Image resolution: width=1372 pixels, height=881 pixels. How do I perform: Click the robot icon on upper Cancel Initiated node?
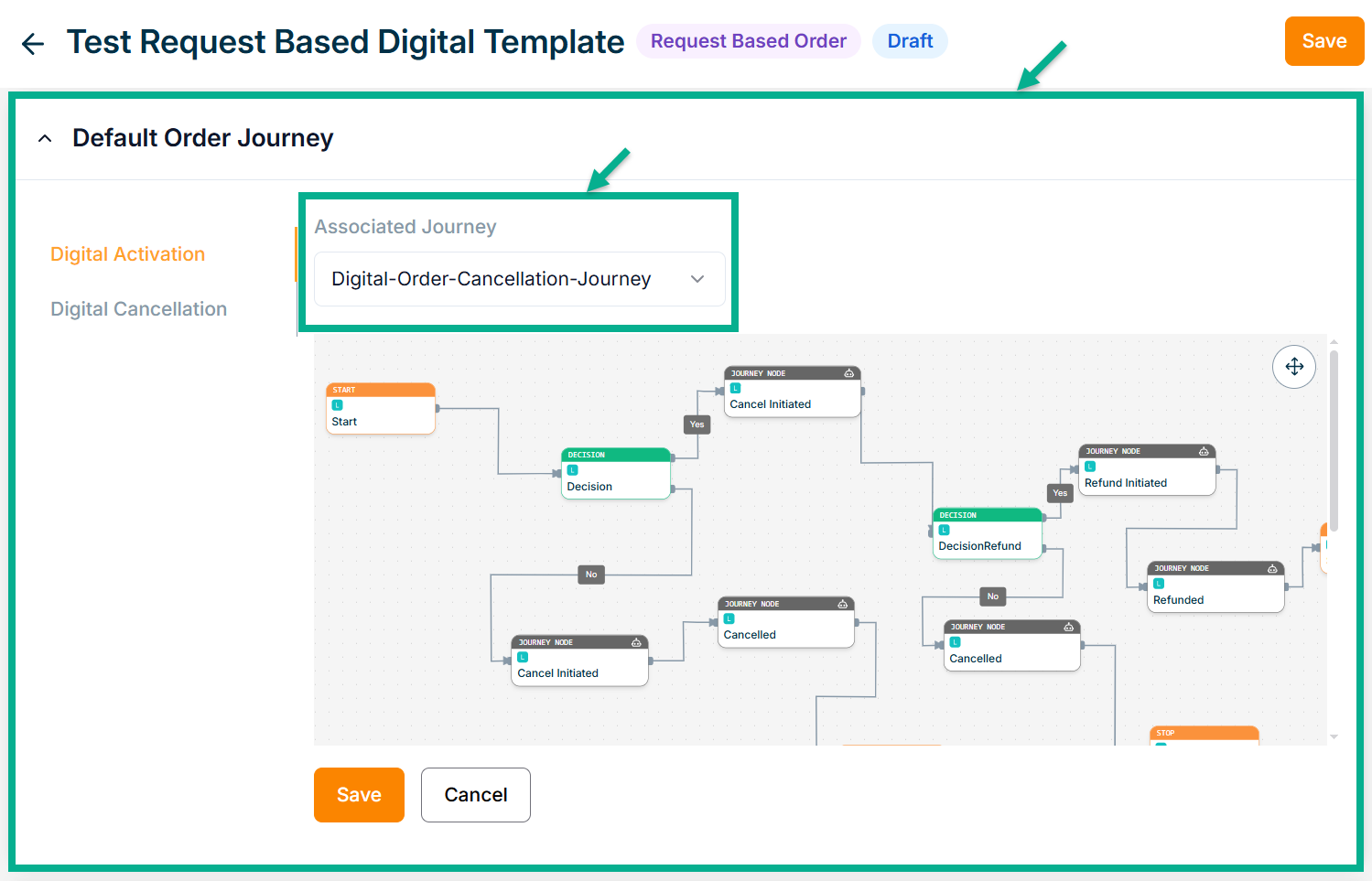coord(848,373)
